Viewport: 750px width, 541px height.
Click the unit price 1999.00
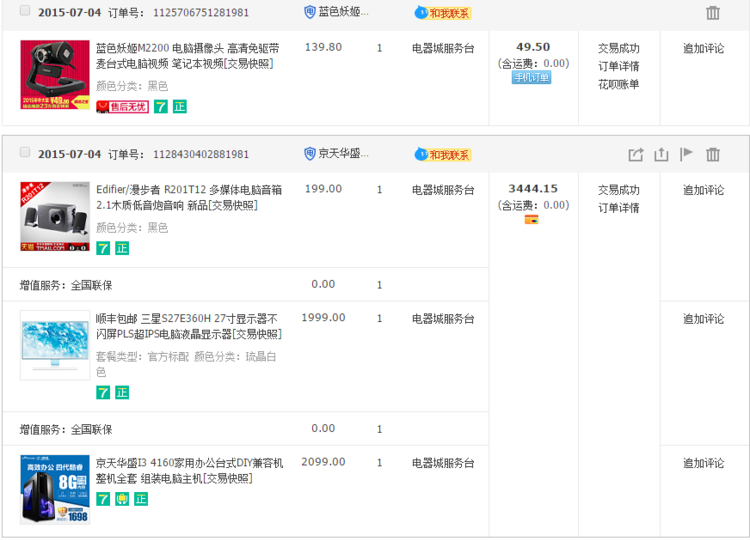click(x=323, y=318)
